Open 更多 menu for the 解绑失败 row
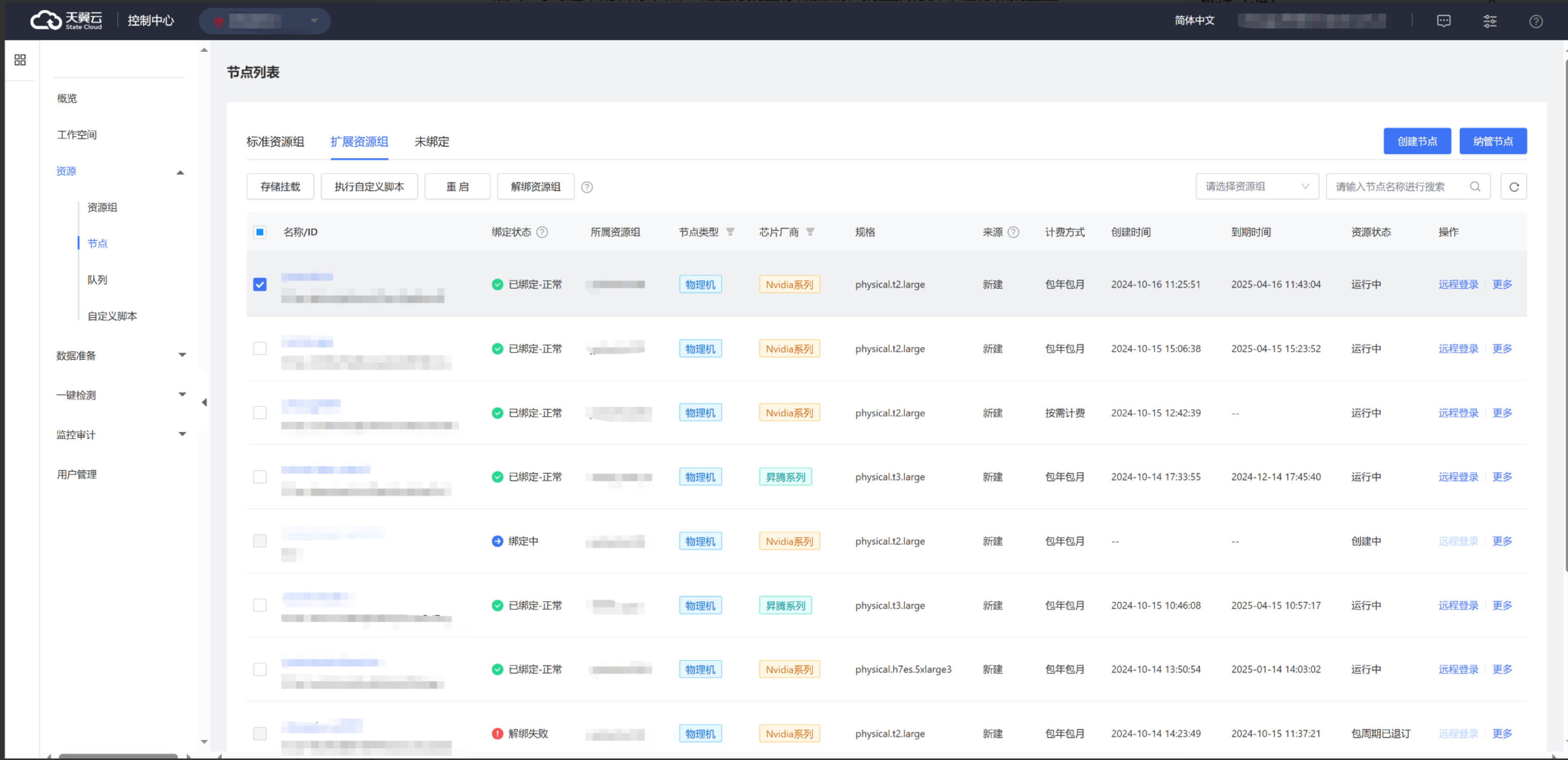Viewport: 1568px width, 760px height. (1501, 733)
